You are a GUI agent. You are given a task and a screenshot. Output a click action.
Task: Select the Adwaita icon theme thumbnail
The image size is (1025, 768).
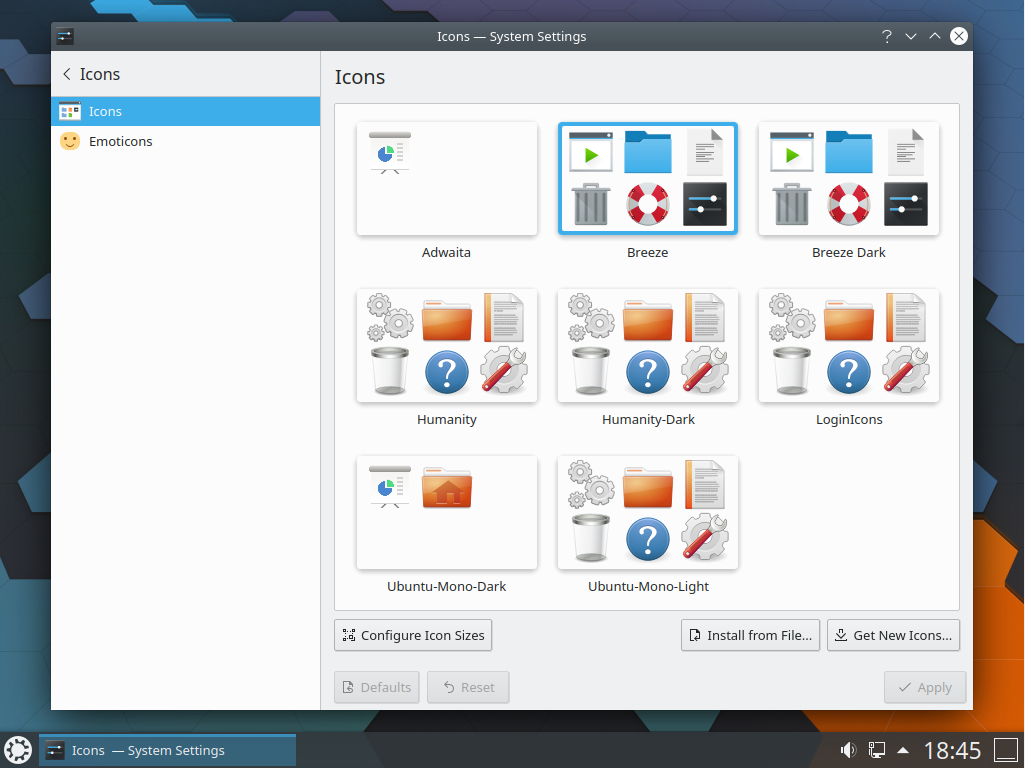point(446,178)
